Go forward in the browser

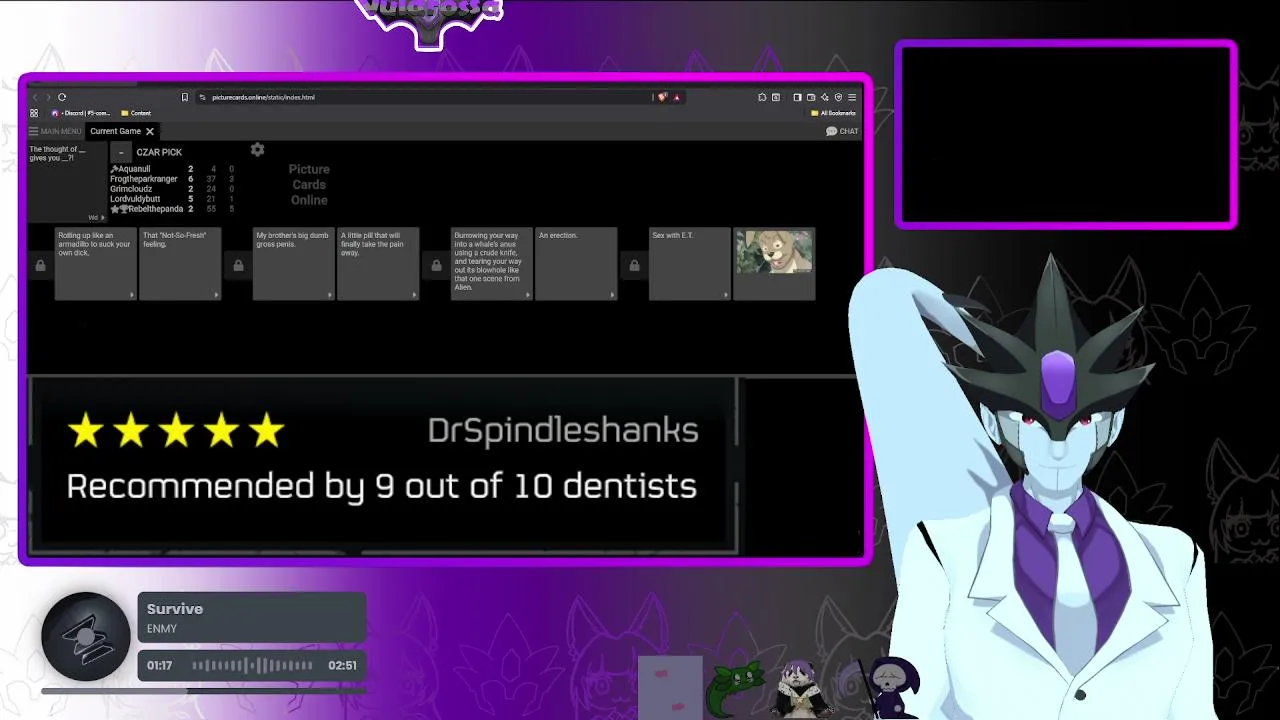[48, 97]
